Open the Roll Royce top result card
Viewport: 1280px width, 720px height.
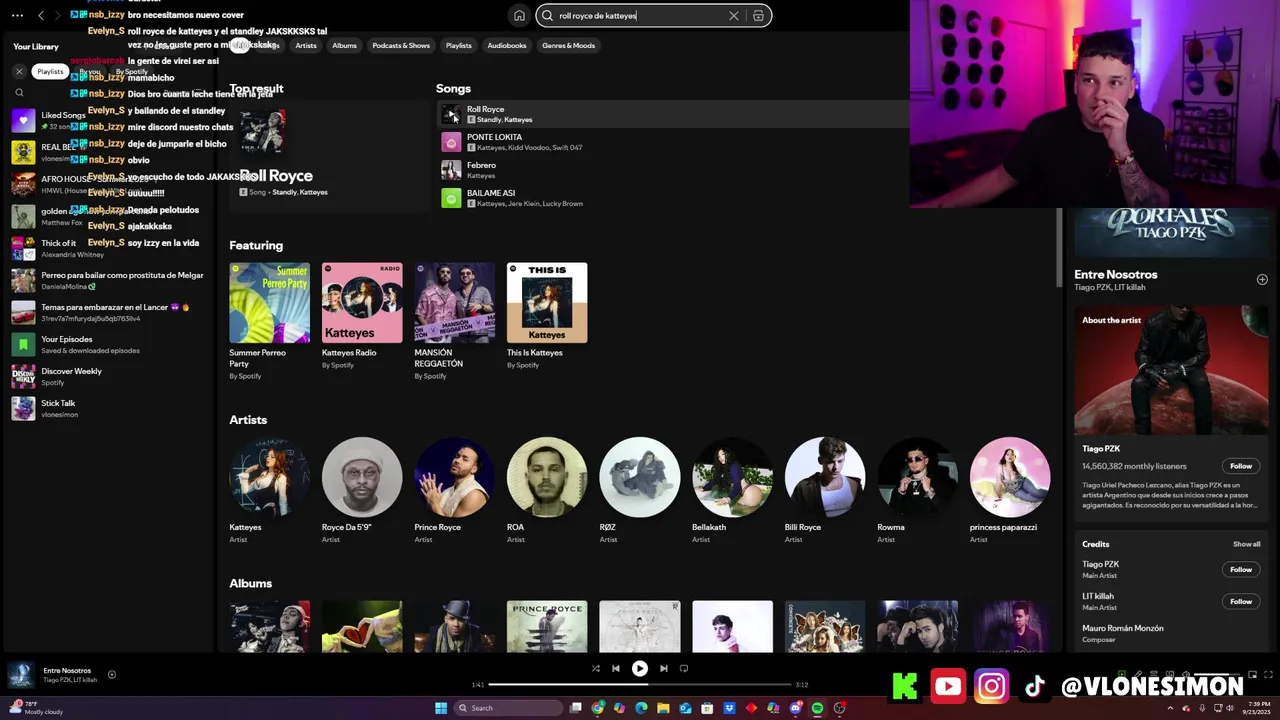click(x=328, y=156)
